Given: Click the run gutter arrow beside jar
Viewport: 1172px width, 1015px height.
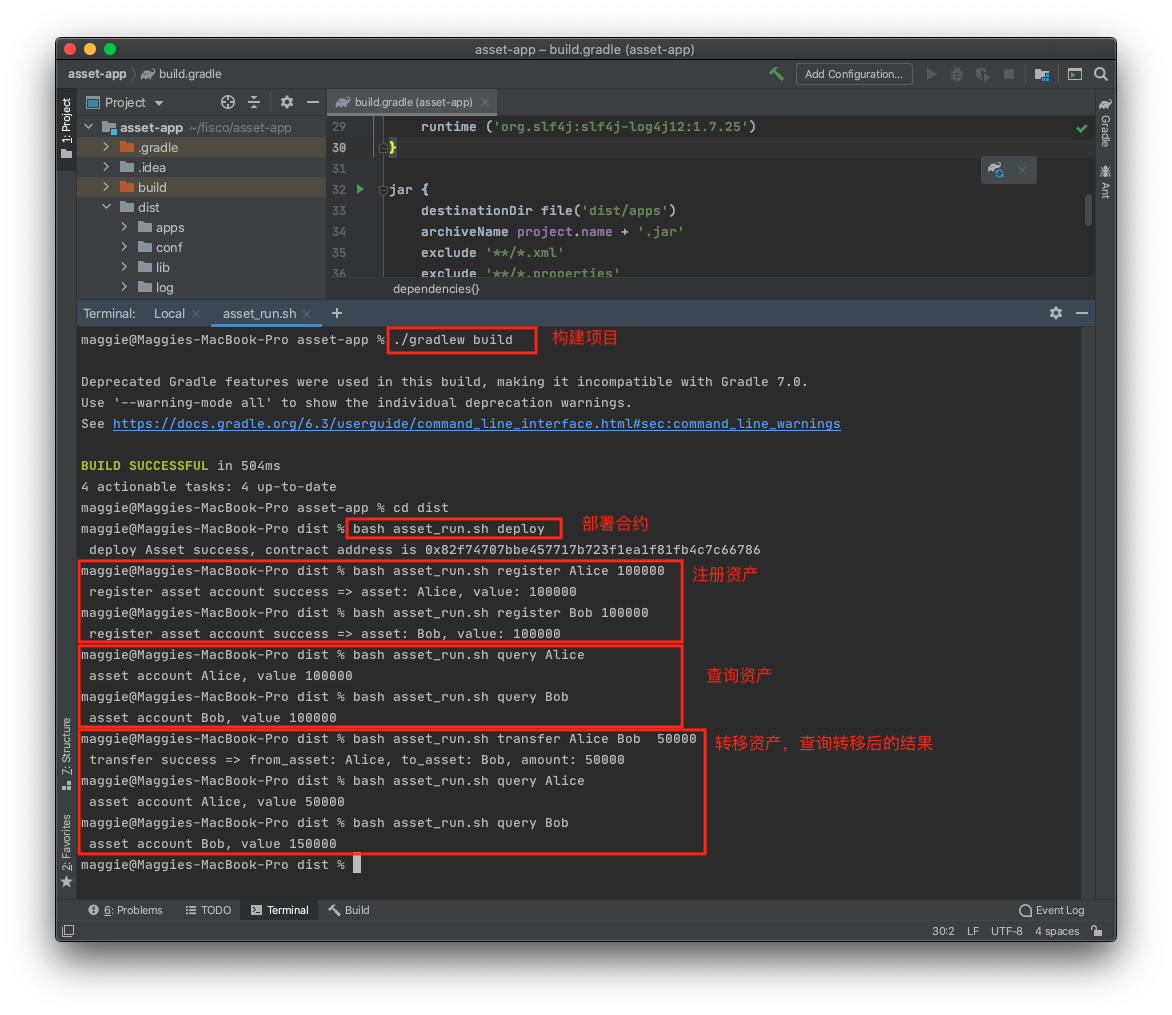Looking at the screenshot, I should click(x=360, y=189).
